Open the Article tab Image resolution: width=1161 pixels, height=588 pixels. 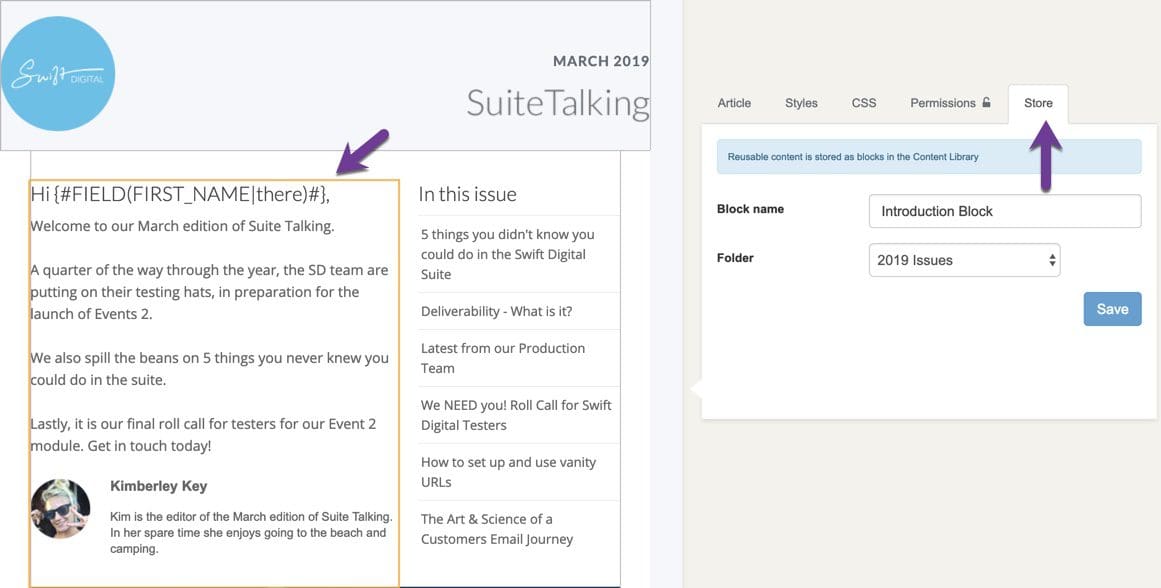click(735, 103)
